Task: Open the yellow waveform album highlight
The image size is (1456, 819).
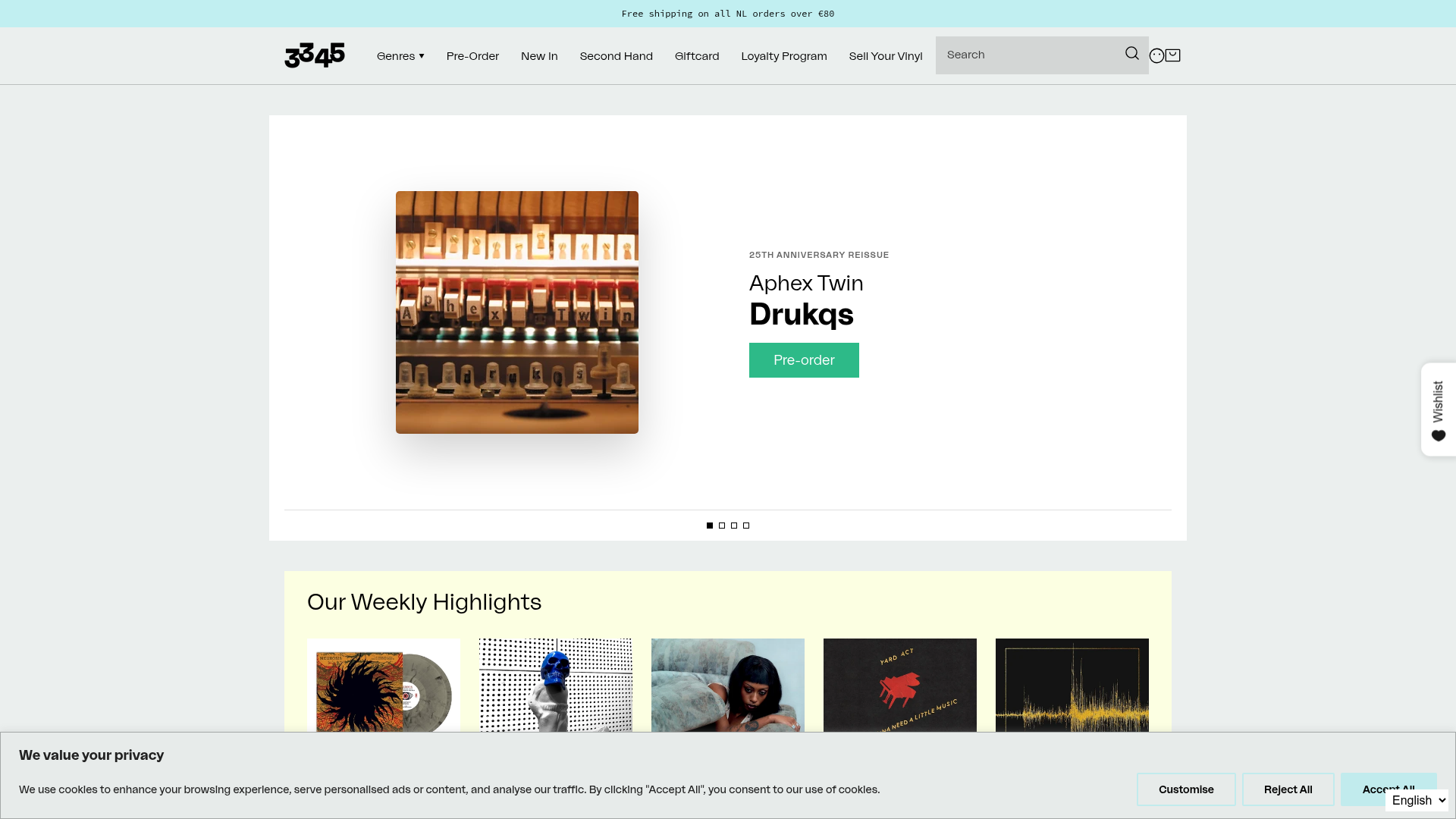Action: (x=1072, y=686)
